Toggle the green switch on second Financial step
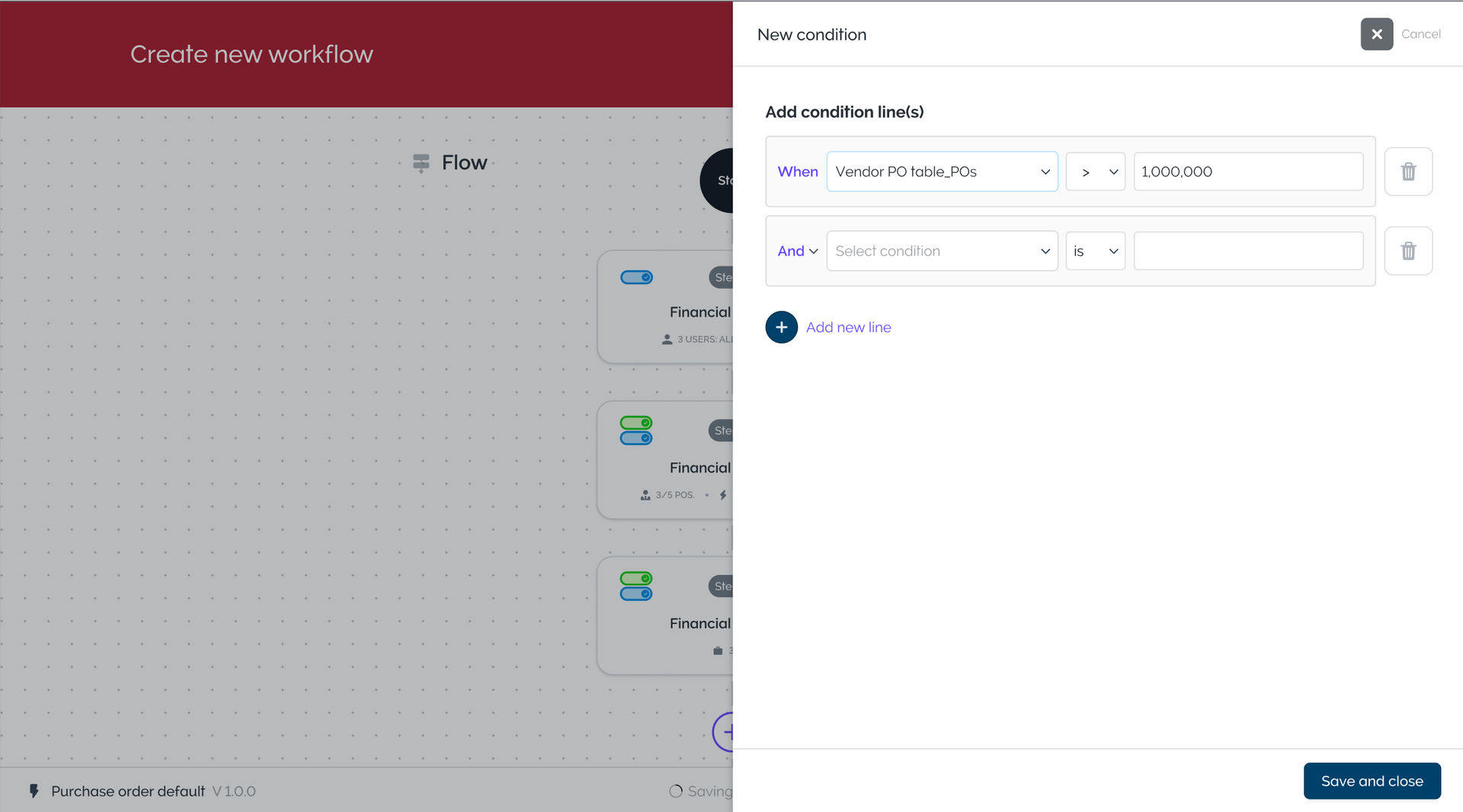The width and height of the screenshot is (1463, 812). pos(636,423)
